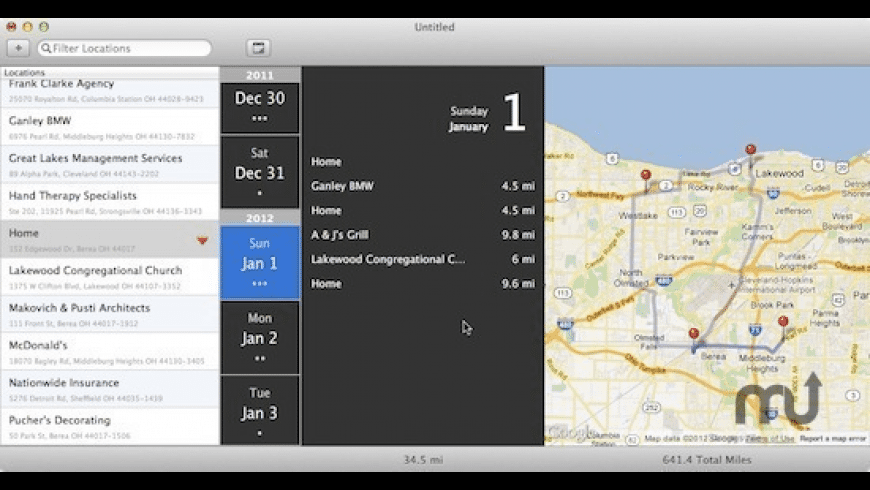The height and width of the screenshot is (490, 870).
Task: Click the 34.5 mi day total
Action: coord(423,459)
